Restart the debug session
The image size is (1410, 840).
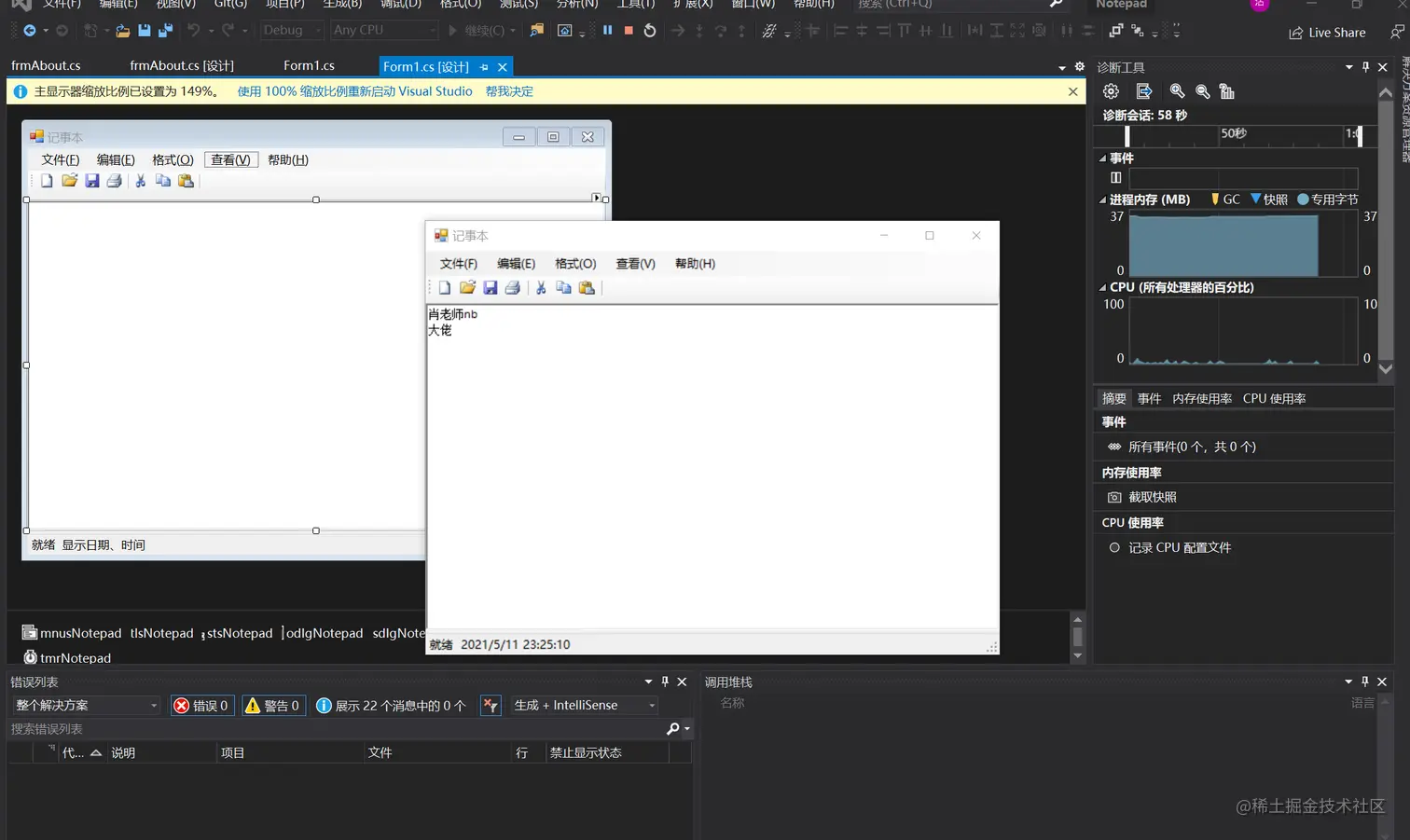(650, 31)
